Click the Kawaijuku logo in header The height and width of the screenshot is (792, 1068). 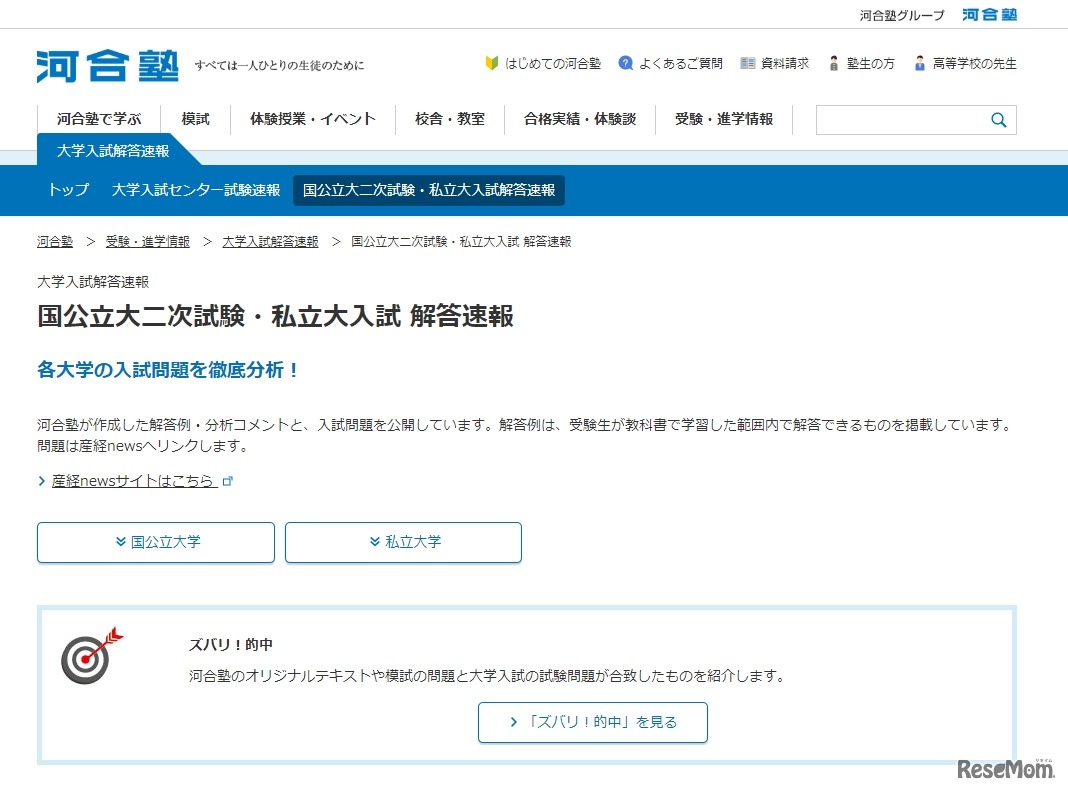click(108, 65)
